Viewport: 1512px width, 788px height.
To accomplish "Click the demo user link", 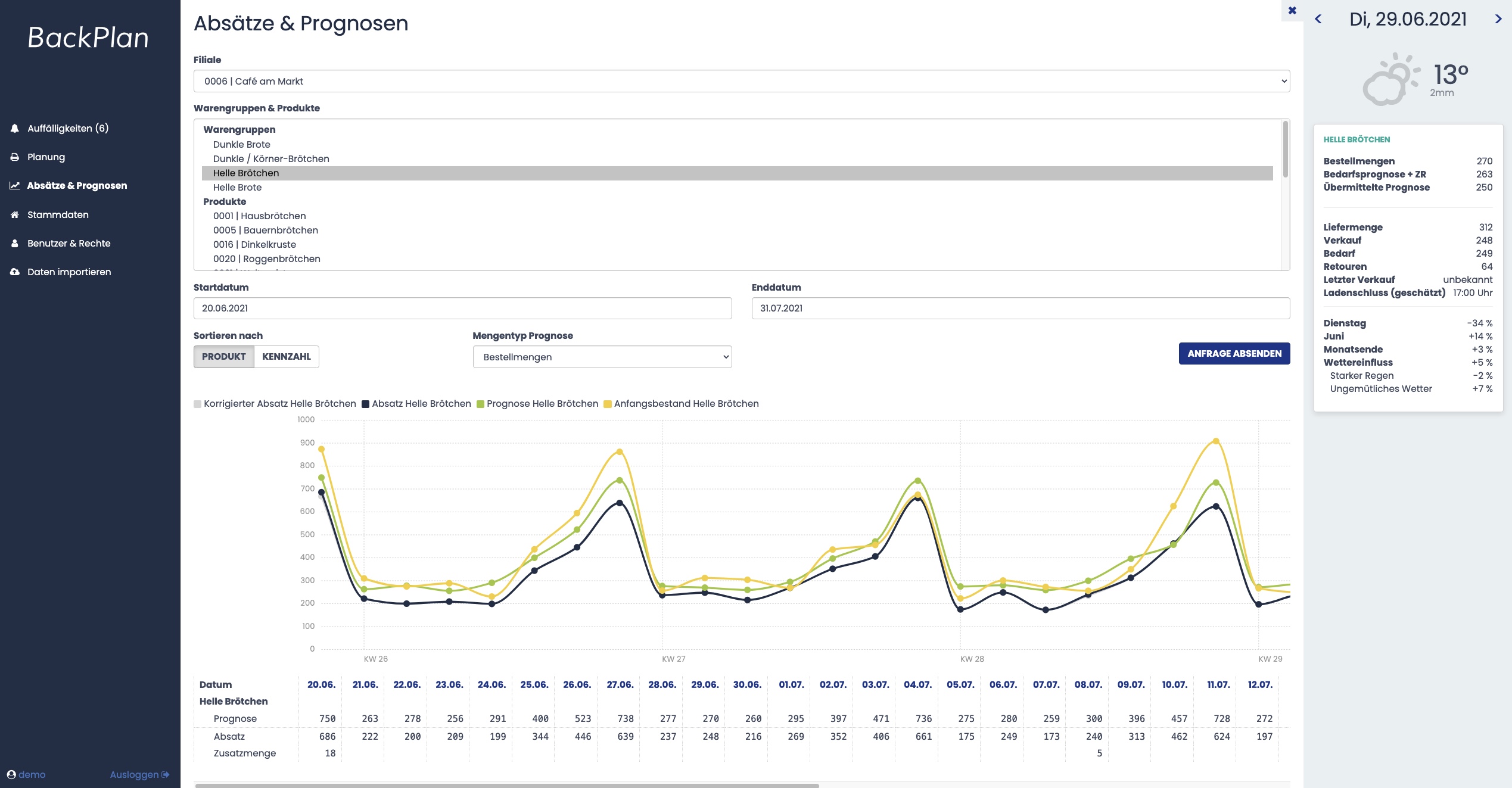I will tap(32, 774).
